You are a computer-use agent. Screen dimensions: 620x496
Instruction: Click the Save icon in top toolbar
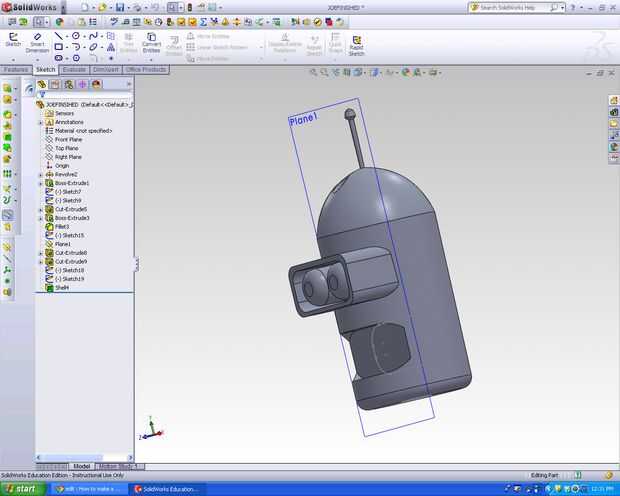120,8
